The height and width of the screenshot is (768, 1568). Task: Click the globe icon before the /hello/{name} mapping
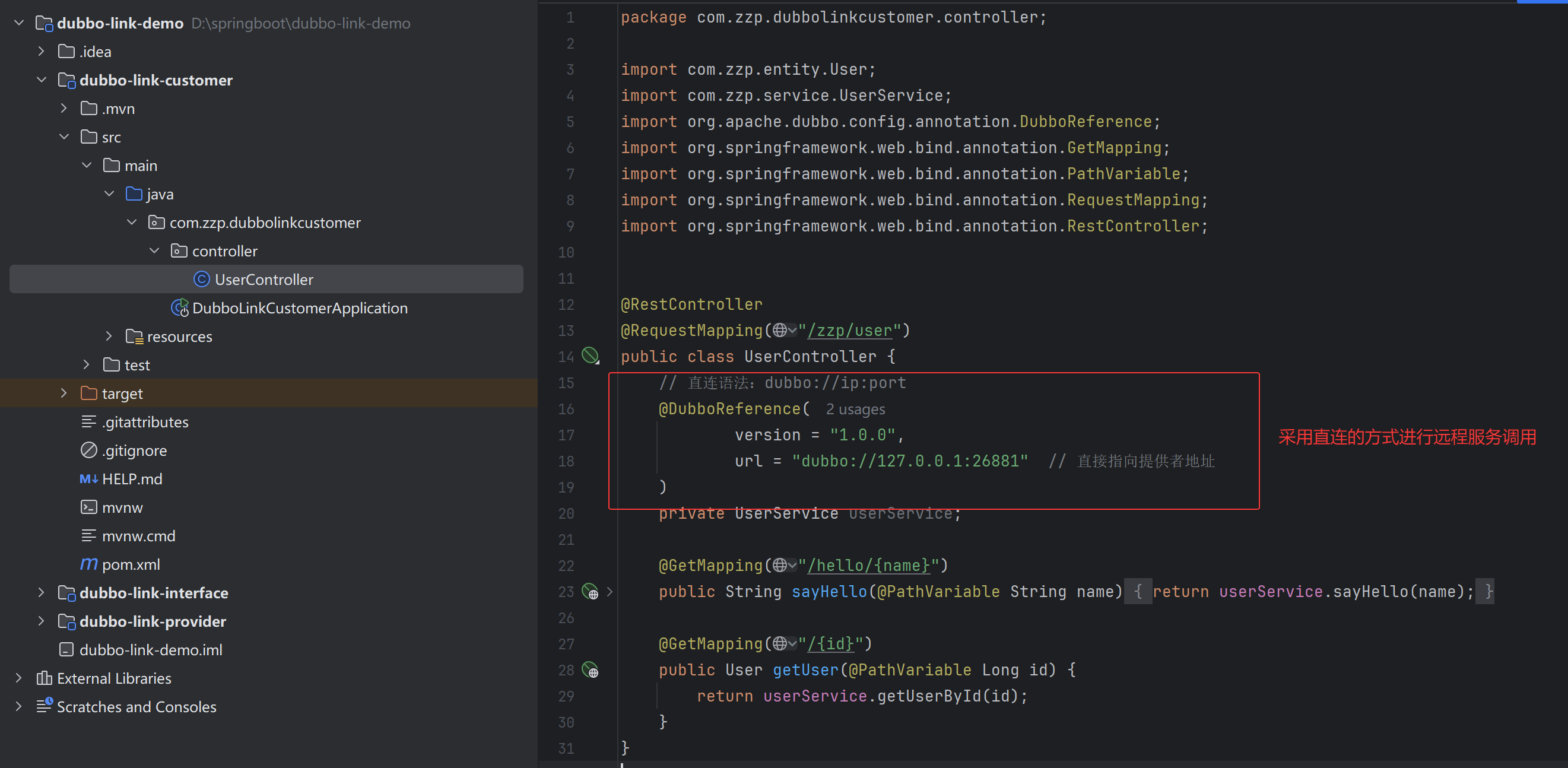[780, 566]
